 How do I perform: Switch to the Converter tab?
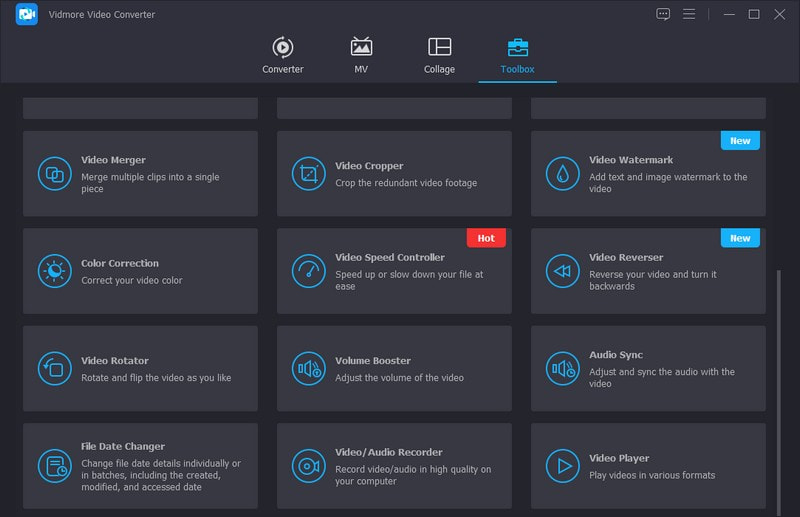click(x=283, y=55)
